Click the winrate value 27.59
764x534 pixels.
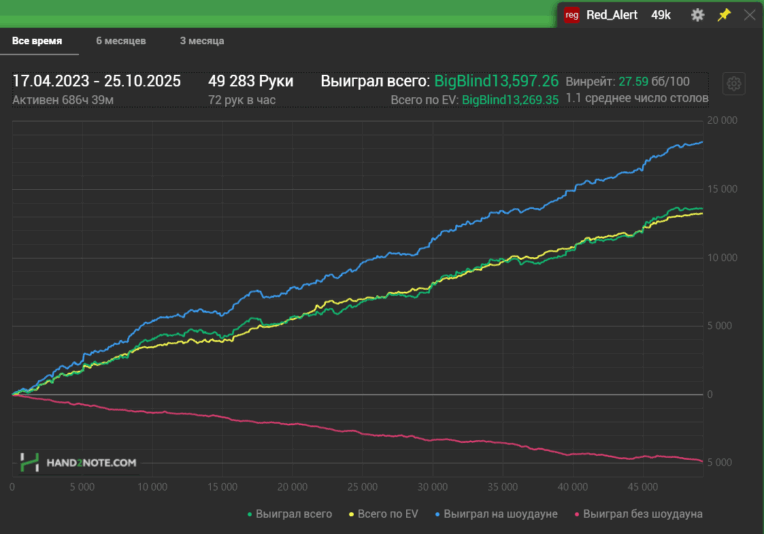point(634,81)
